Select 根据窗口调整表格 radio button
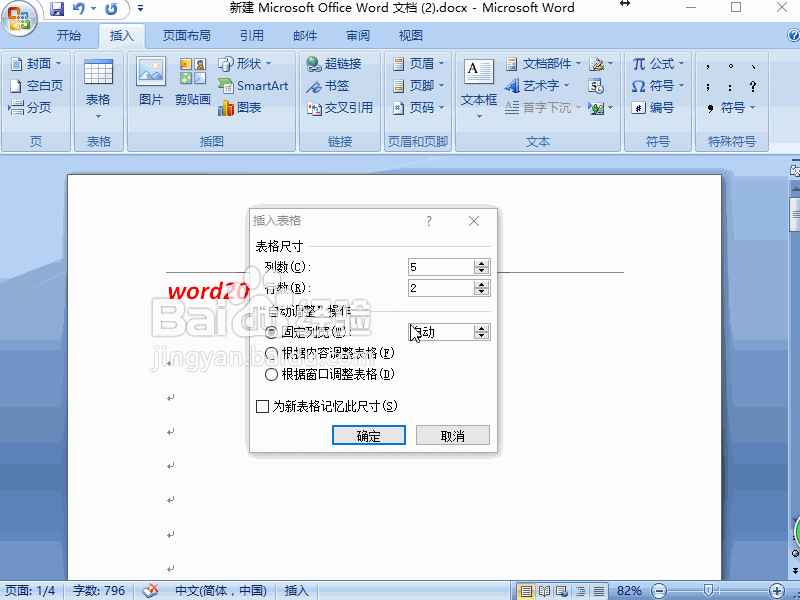Screen dimensions: 800x600 [x=271, y=374]
